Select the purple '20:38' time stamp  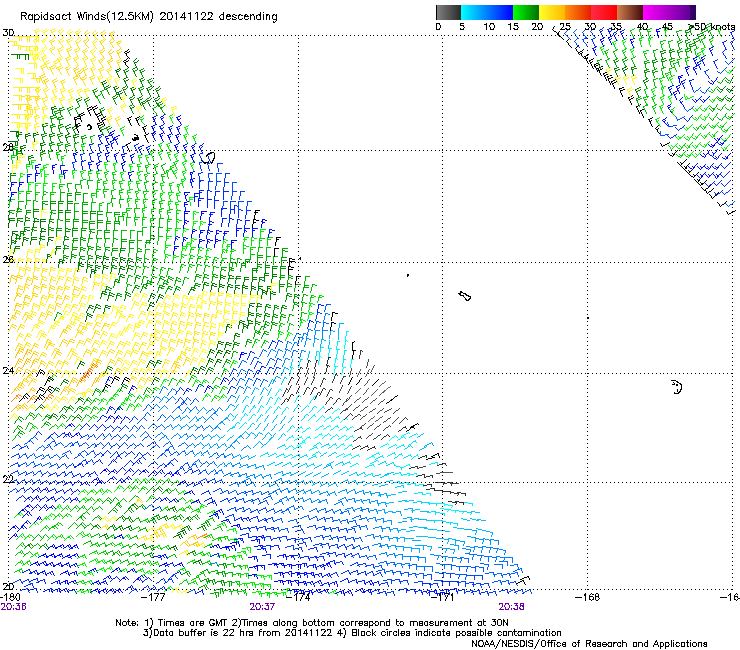click(511, 607)
